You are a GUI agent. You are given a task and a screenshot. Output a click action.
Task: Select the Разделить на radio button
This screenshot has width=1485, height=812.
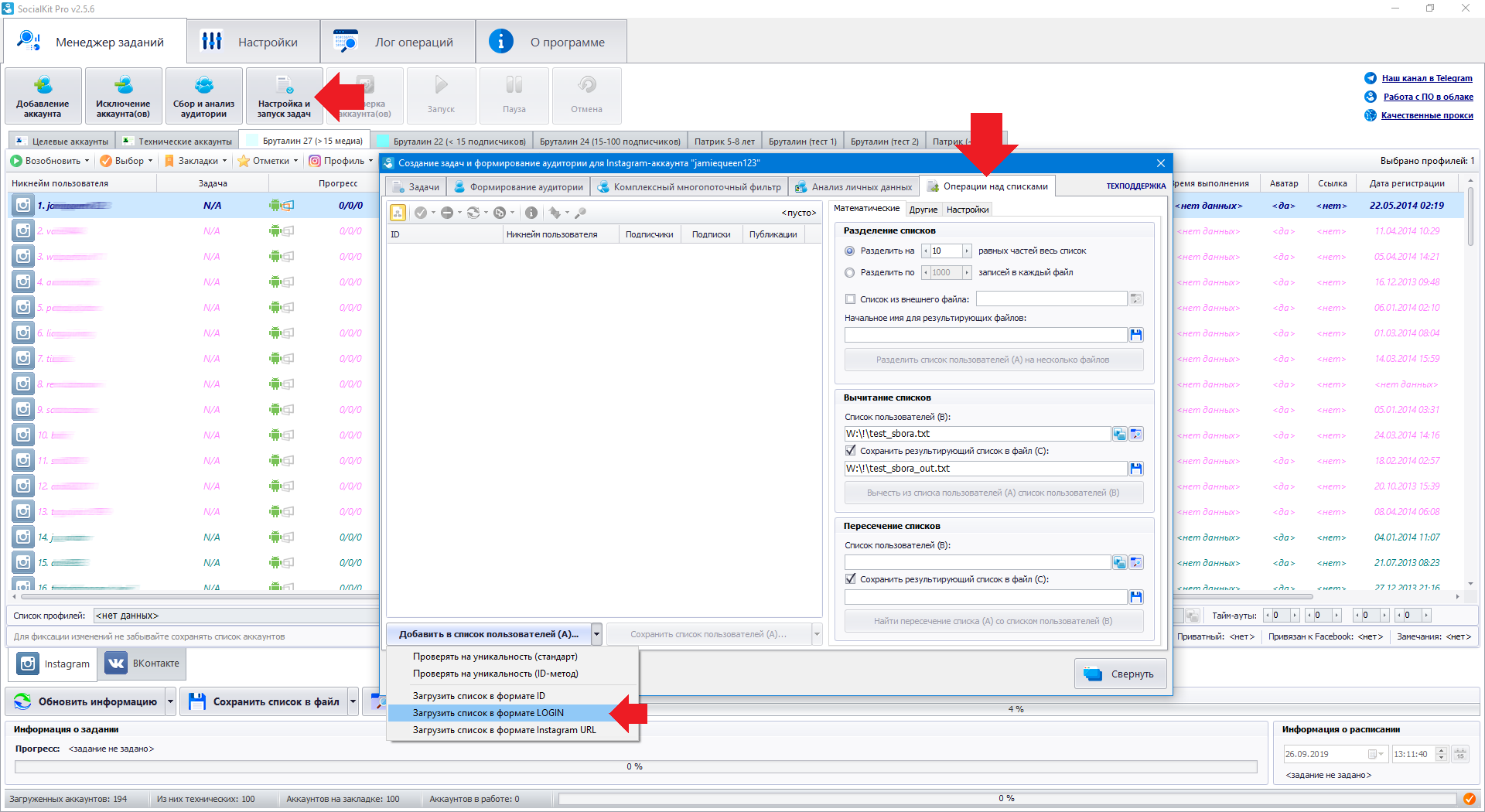[x=850, y=251]
